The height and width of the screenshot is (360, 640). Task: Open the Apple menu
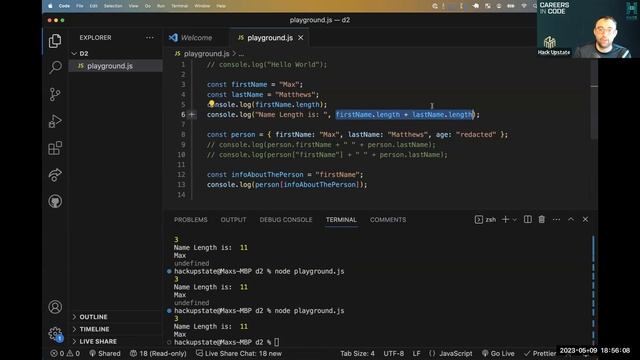click(x=50, y=6)
